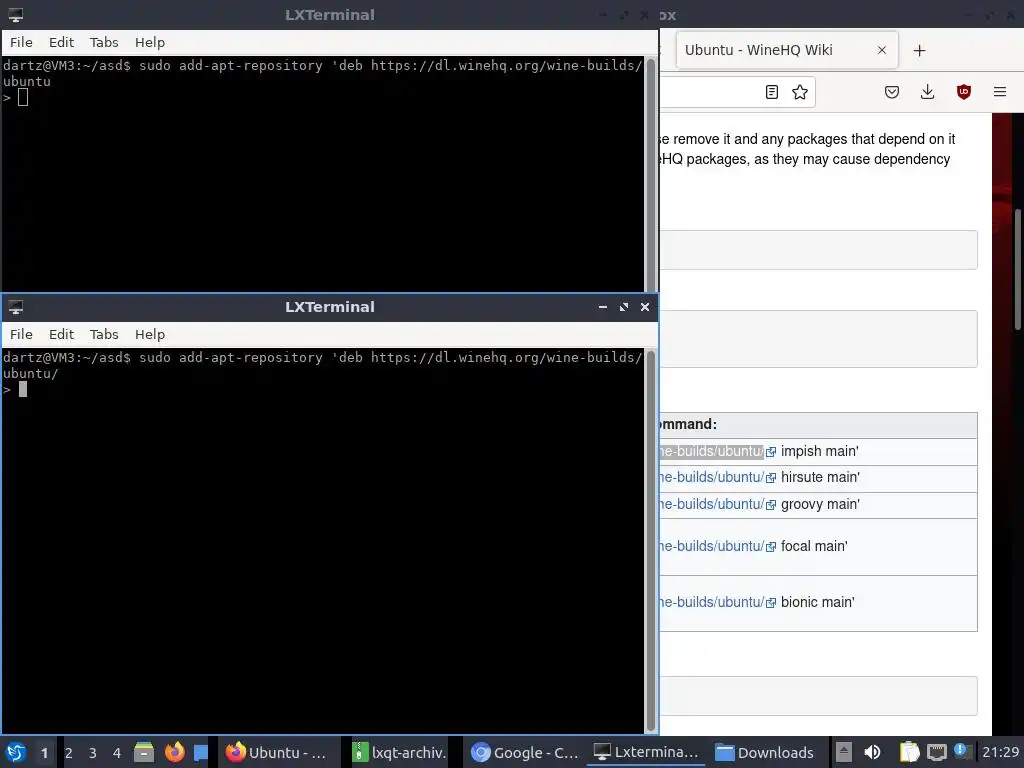Open File menu in front LXTerminal
The height and width of the screenshot is (768, 1024).
(x=21, y=334)
